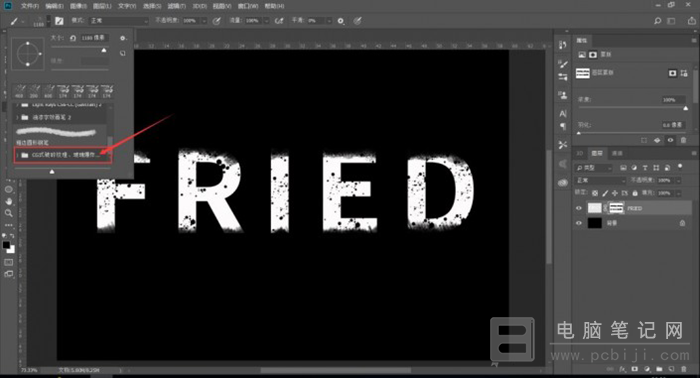Open the Character panel icon
700x378 pixels.
coord(563,113)
